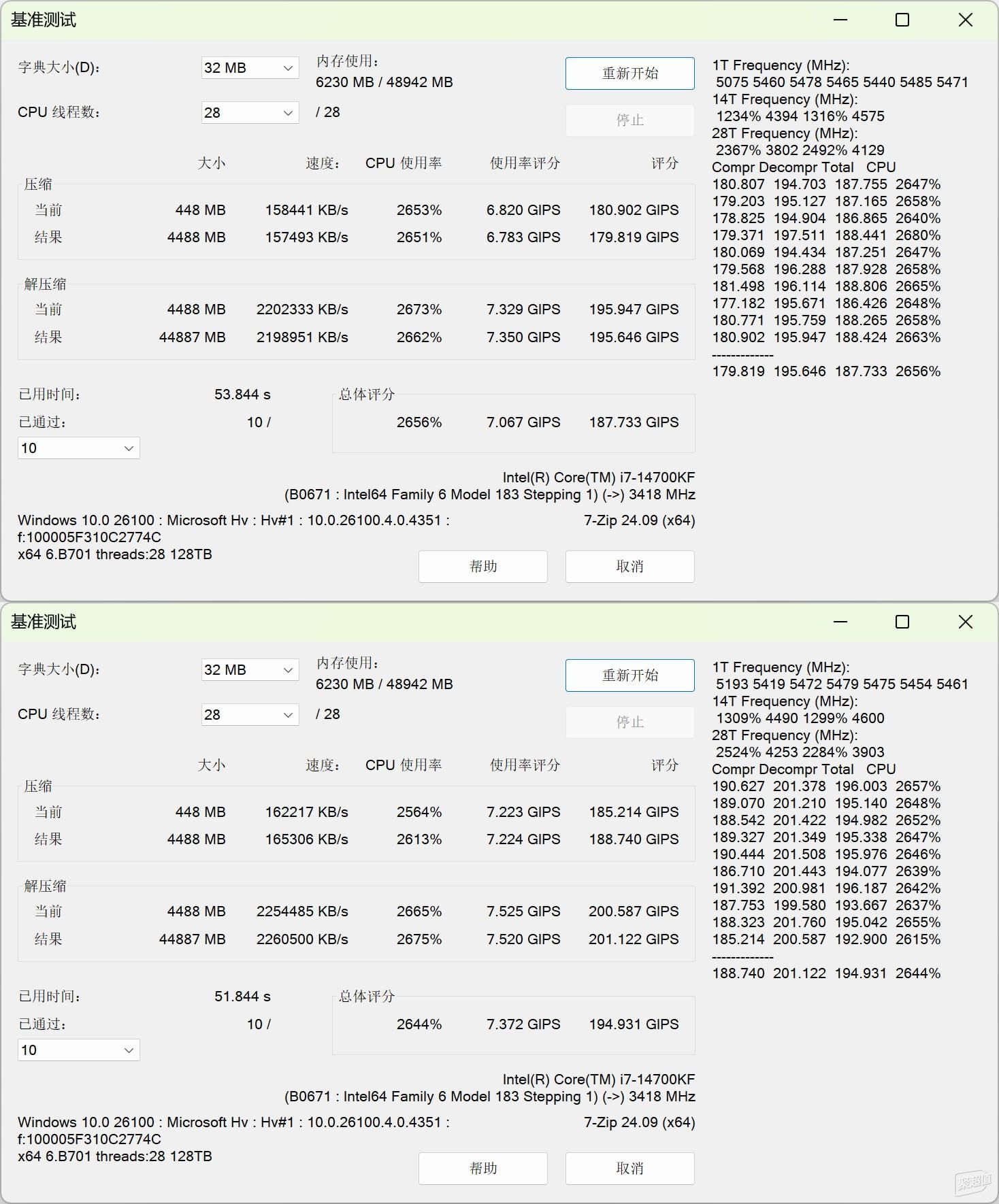
Task: Click disabled 停止 button in bottom window
Action: (630, 722)
